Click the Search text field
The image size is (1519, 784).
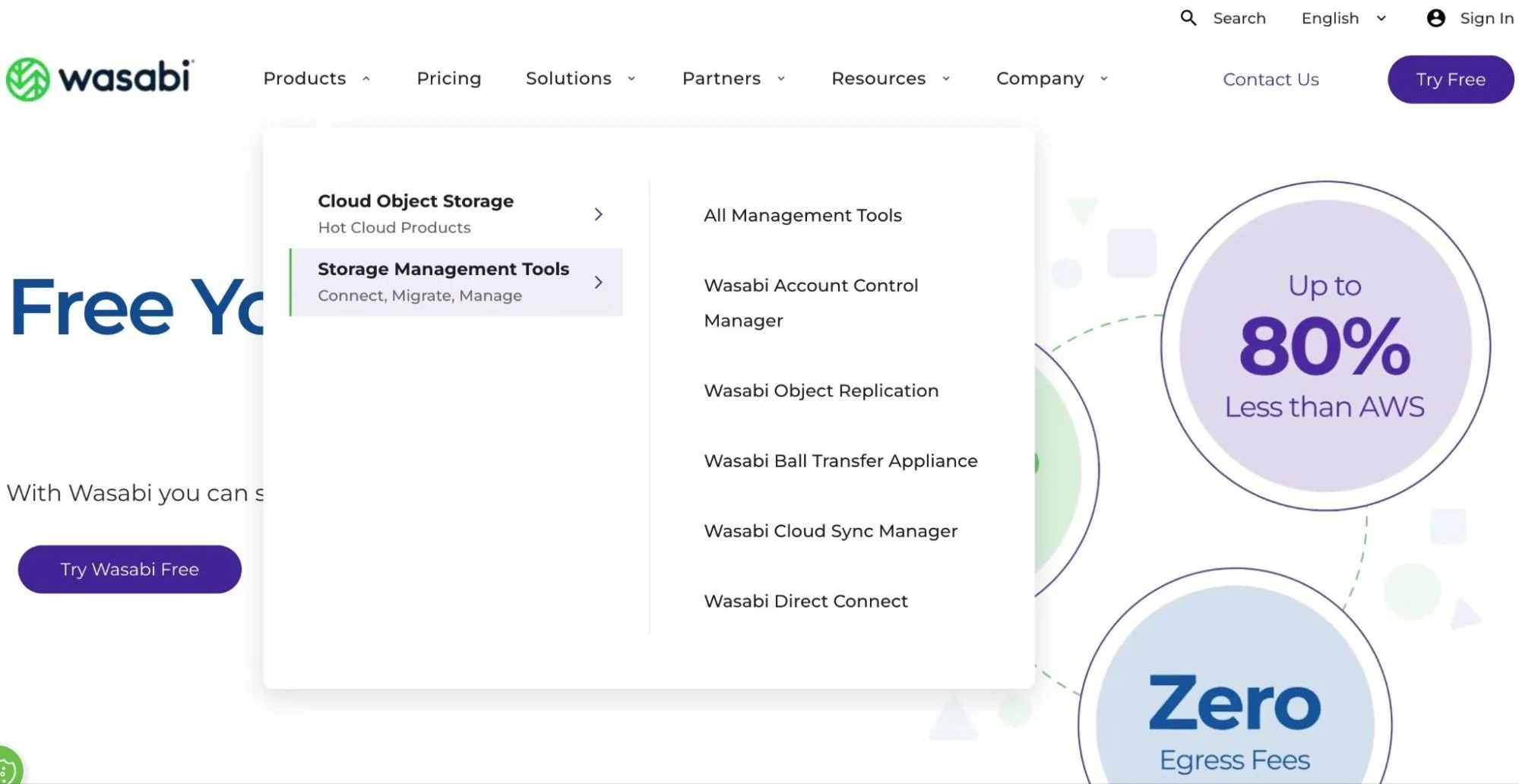pos(1239,18)
